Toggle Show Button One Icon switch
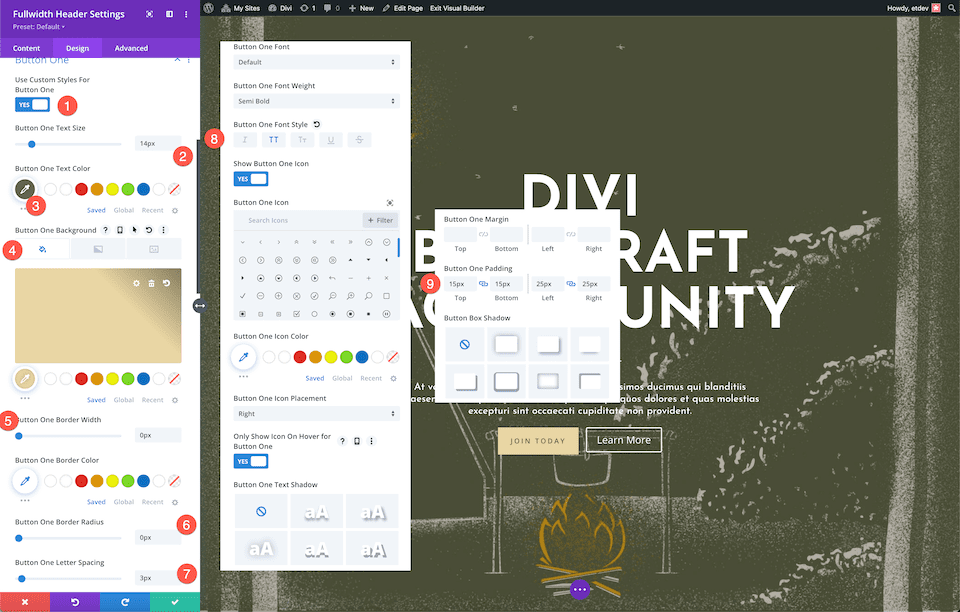Viewport: 960px width, 612px height. 251,179
